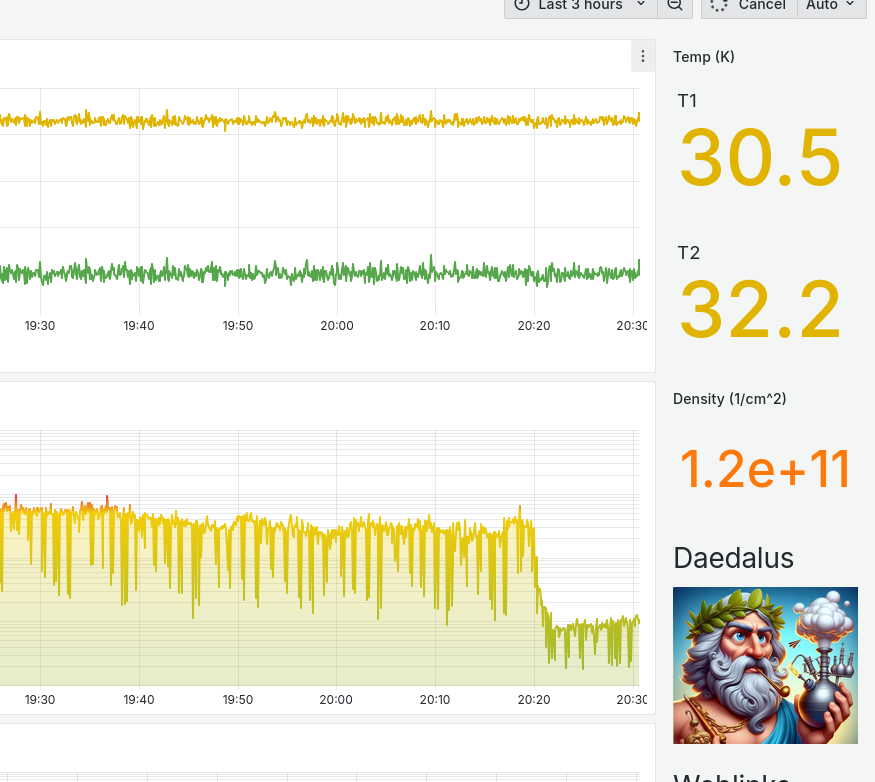Click the 19:40 label on lower chart axis

coord(139,700)
